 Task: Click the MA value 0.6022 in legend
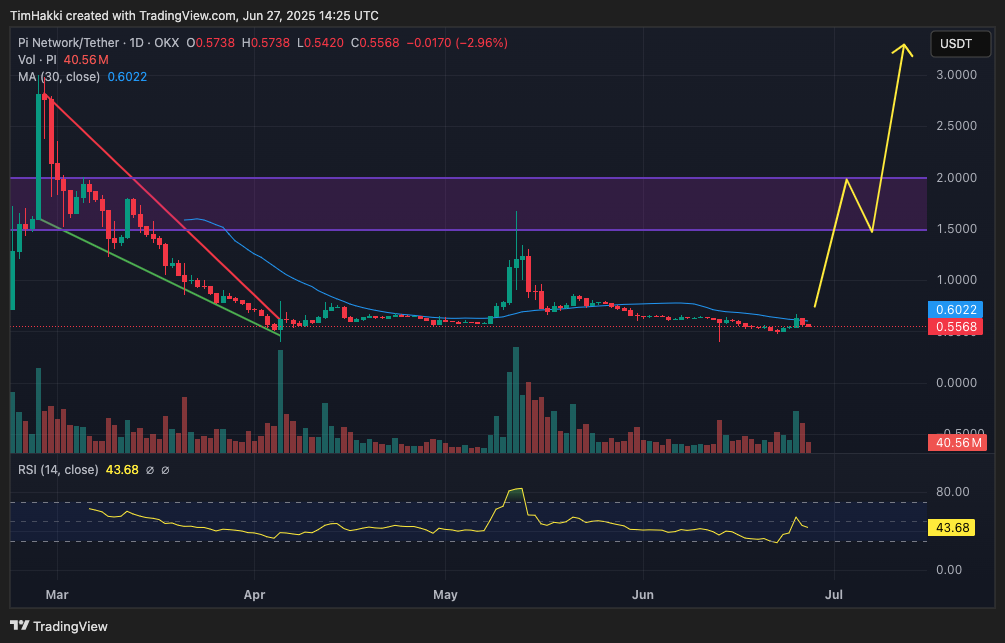tap(127, 76)
